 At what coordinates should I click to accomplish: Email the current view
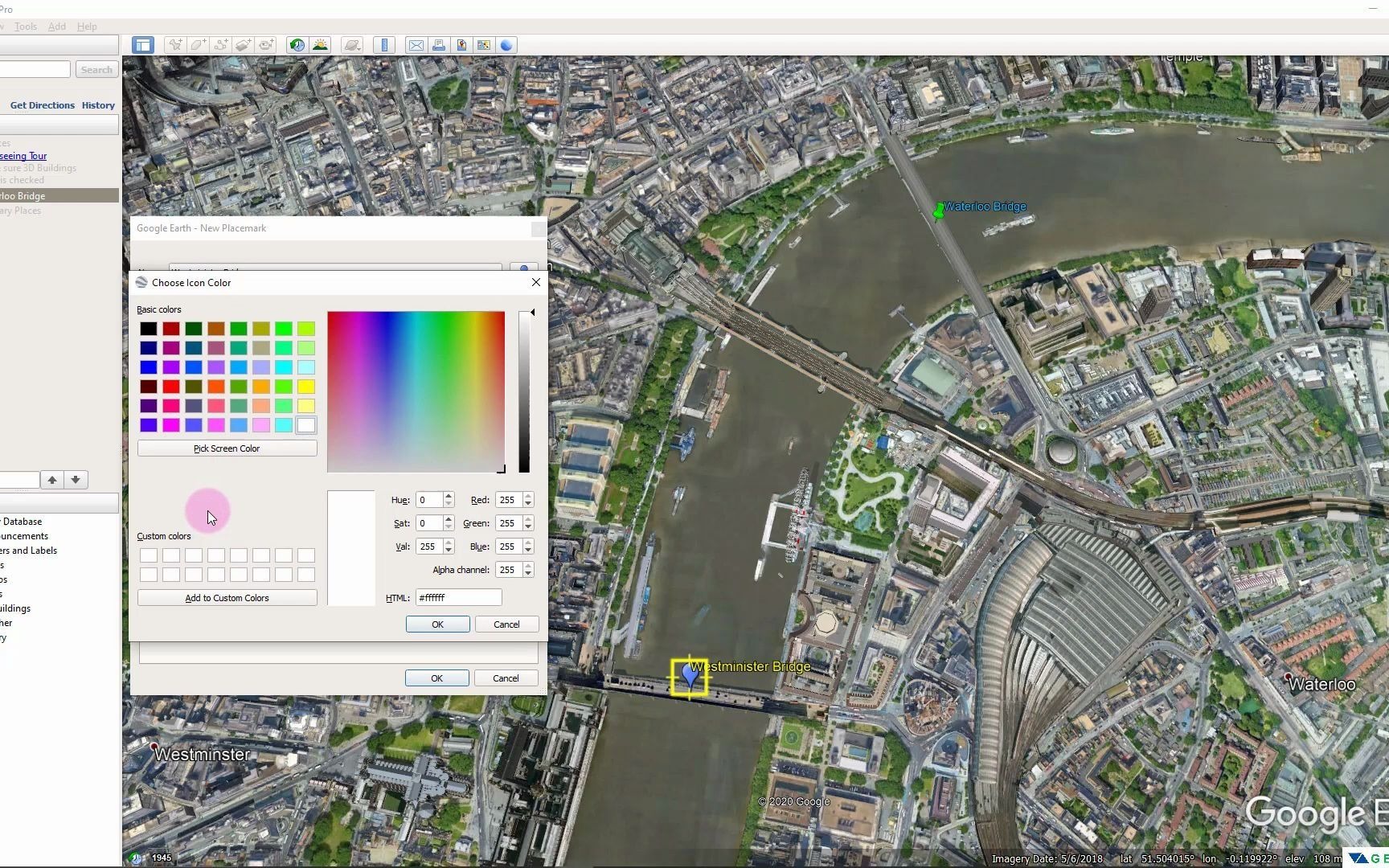(416, 45)
